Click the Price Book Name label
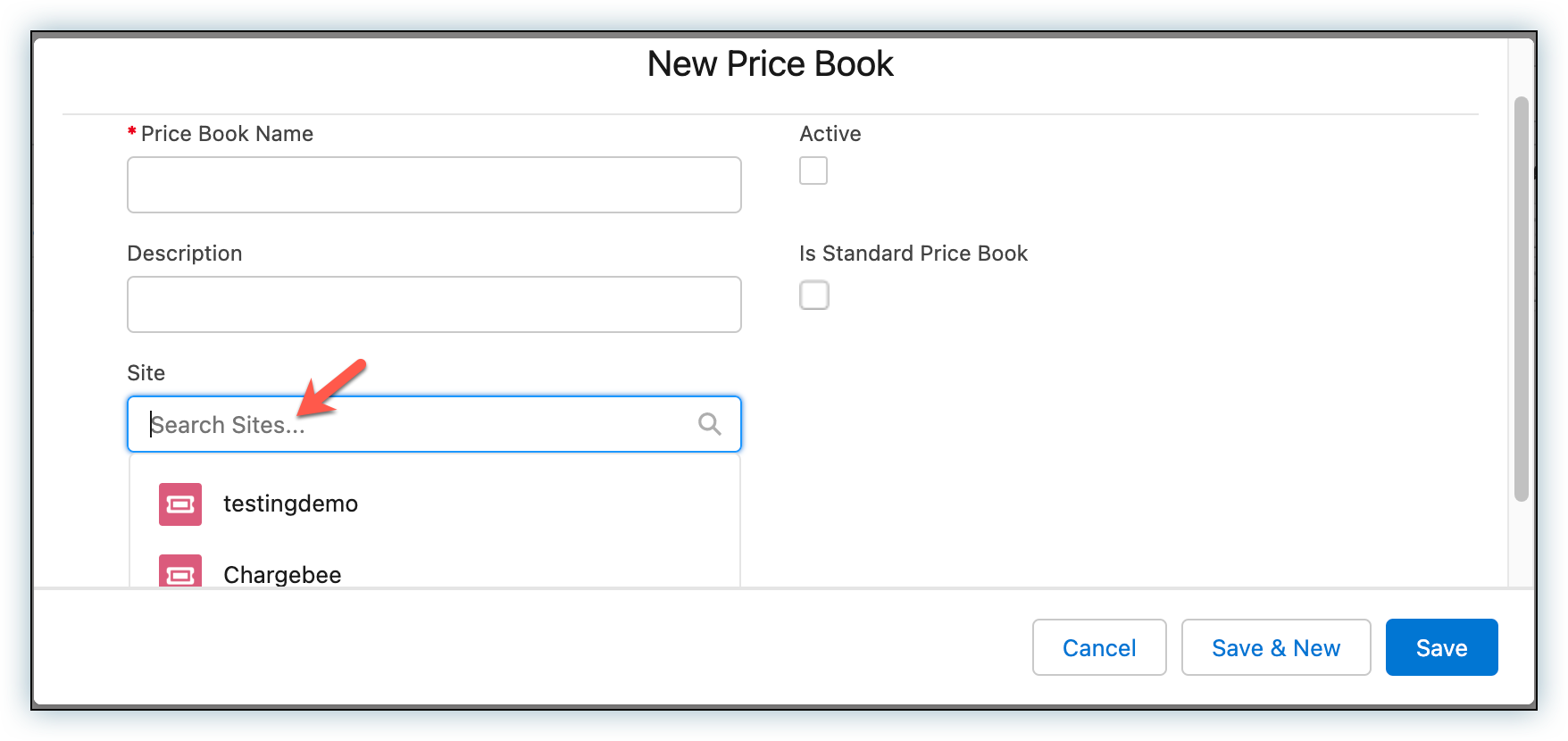This screenshot has height=741, width=1568. 227,134
